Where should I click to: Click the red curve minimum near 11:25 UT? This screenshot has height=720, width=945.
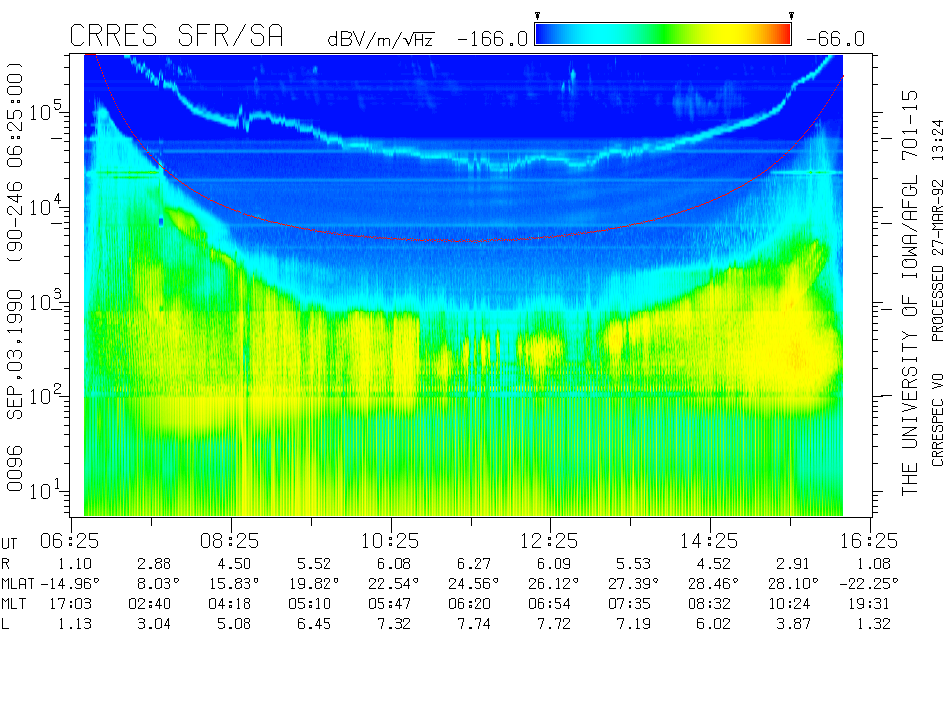tap(476, 241)
